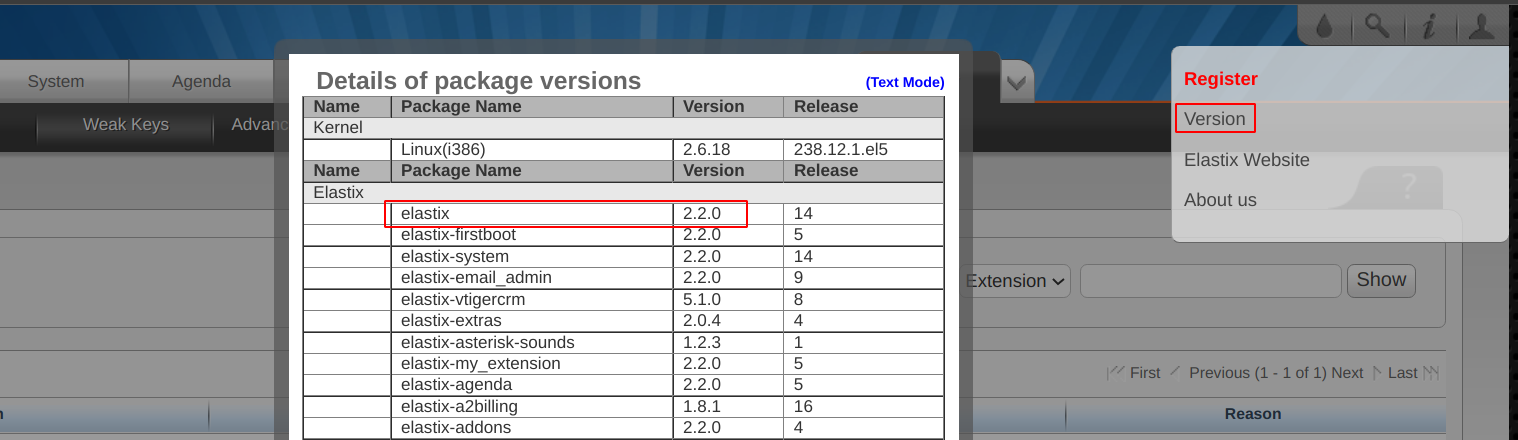Click the Elastix section row

click(x=624, y=192)
